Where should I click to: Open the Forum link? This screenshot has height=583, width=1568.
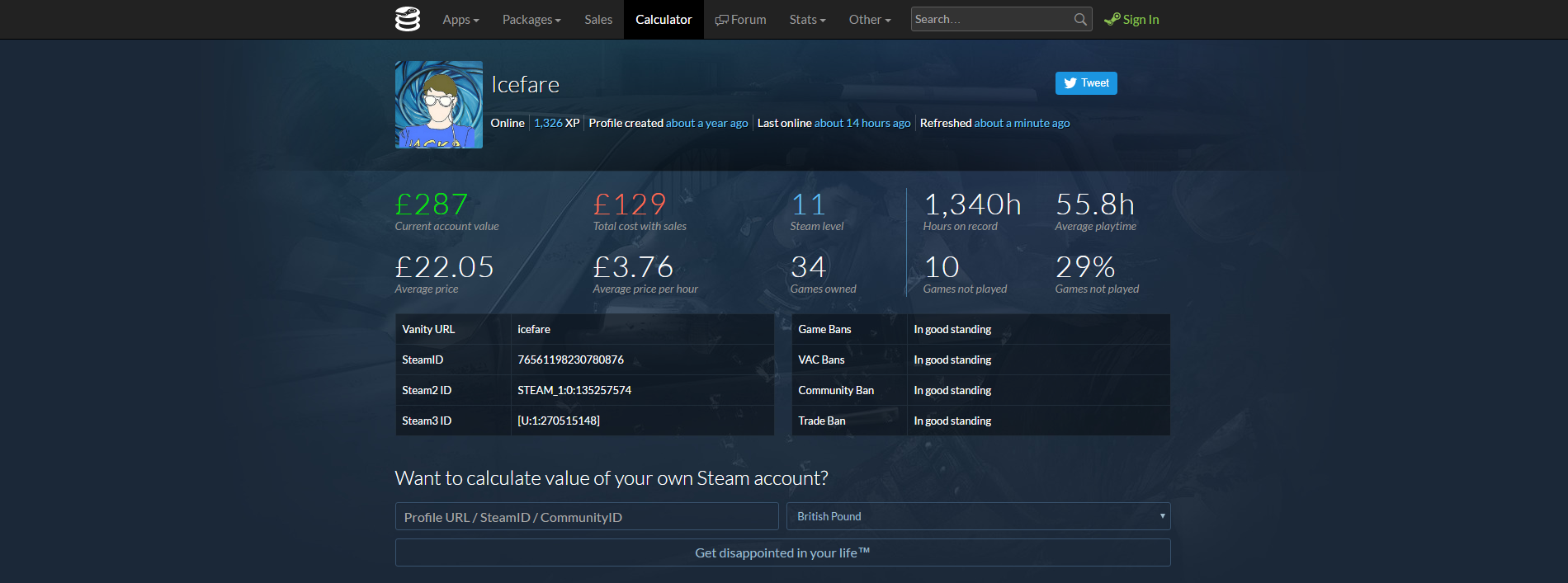click(740, 20)
